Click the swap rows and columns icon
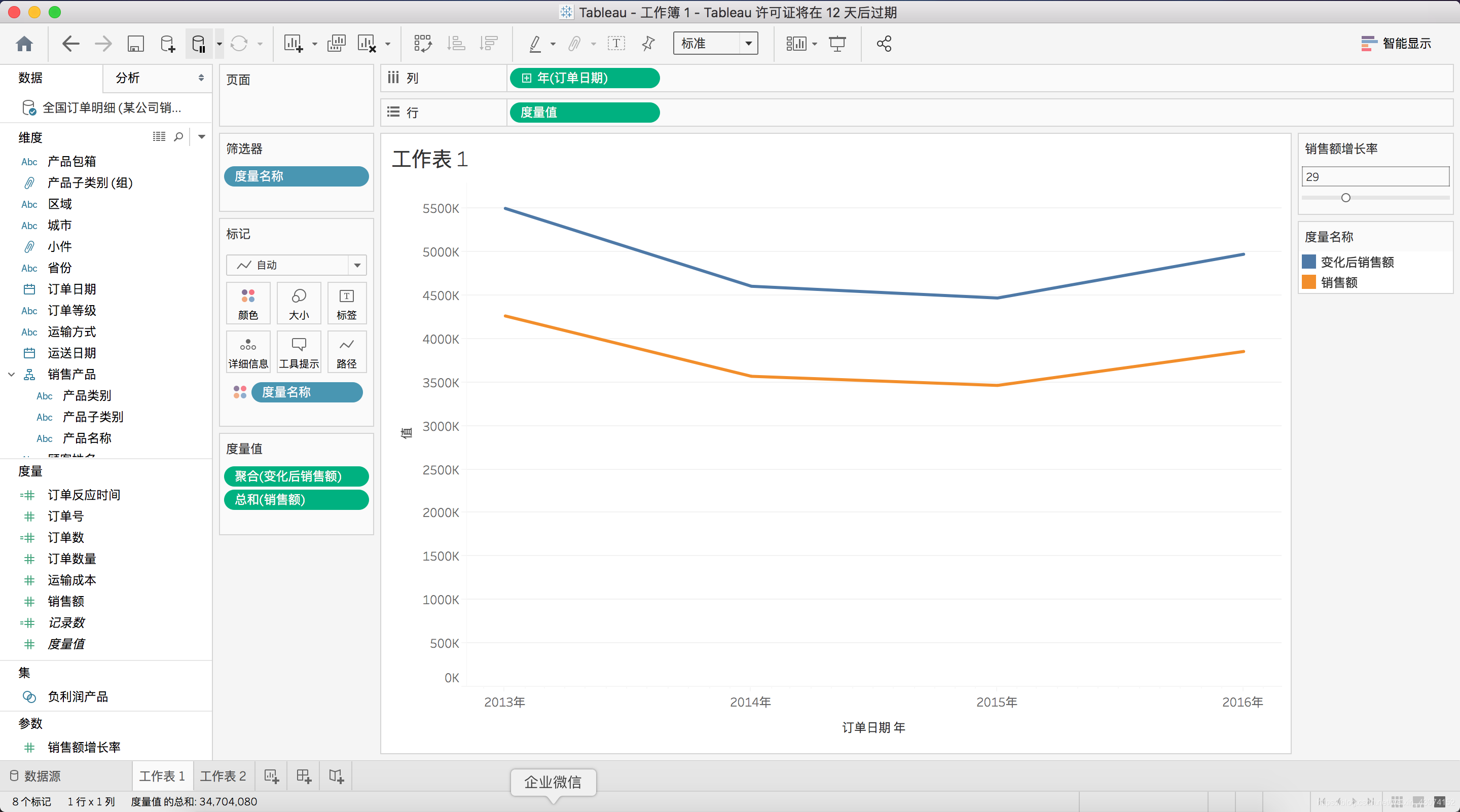Viewport: 1460px width, 812px height. coord(423,44)
